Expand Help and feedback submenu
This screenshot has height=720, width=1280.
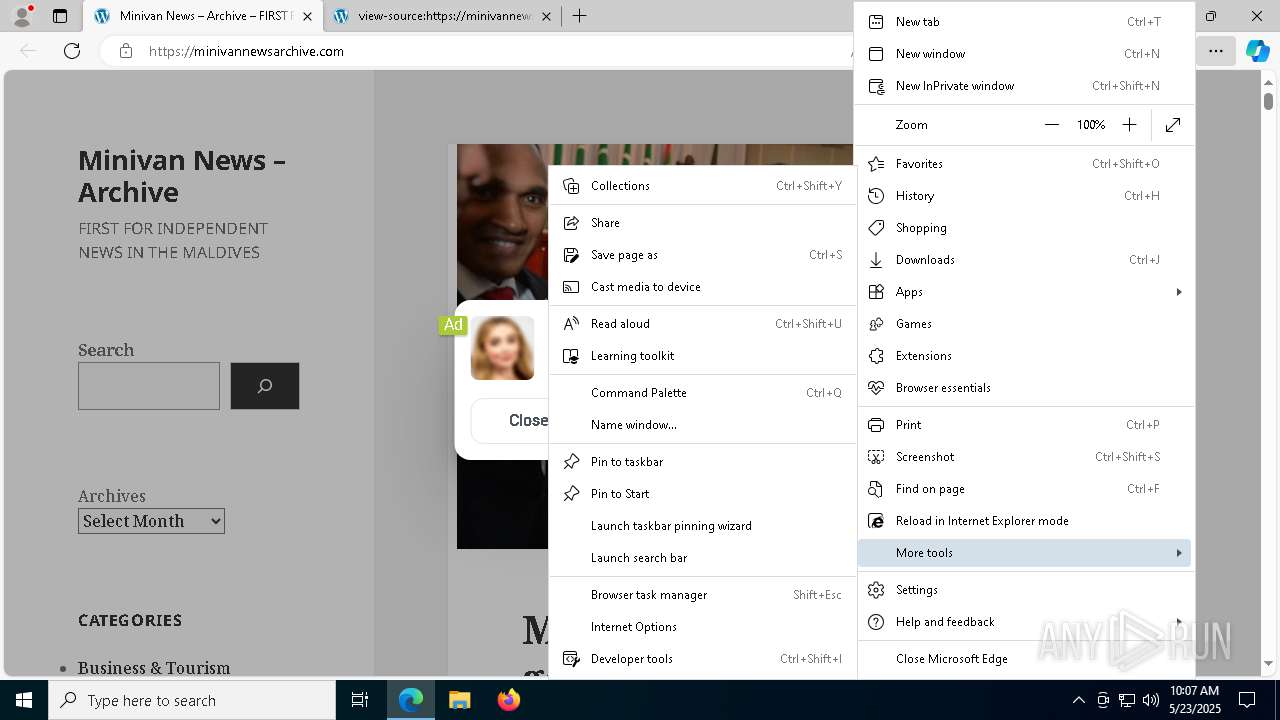tap(1024, 621)
